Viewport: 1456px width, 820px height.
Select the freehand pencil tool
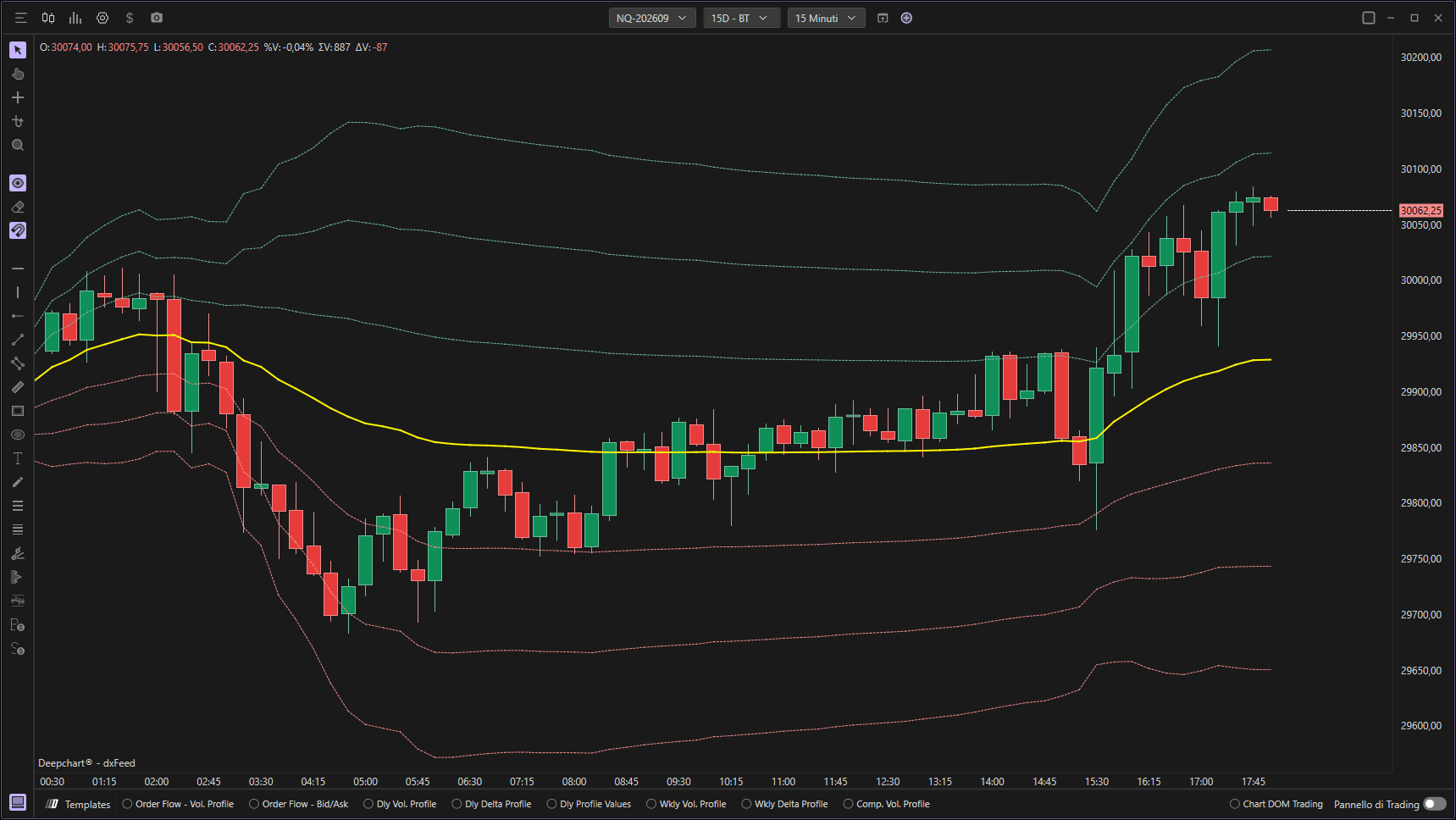click(18, 482)
